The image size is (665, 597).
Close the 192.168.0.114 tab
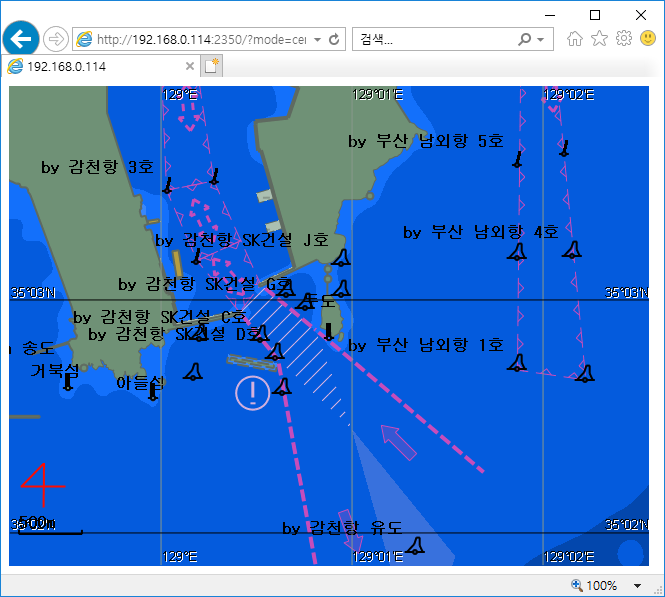[190, 66]
